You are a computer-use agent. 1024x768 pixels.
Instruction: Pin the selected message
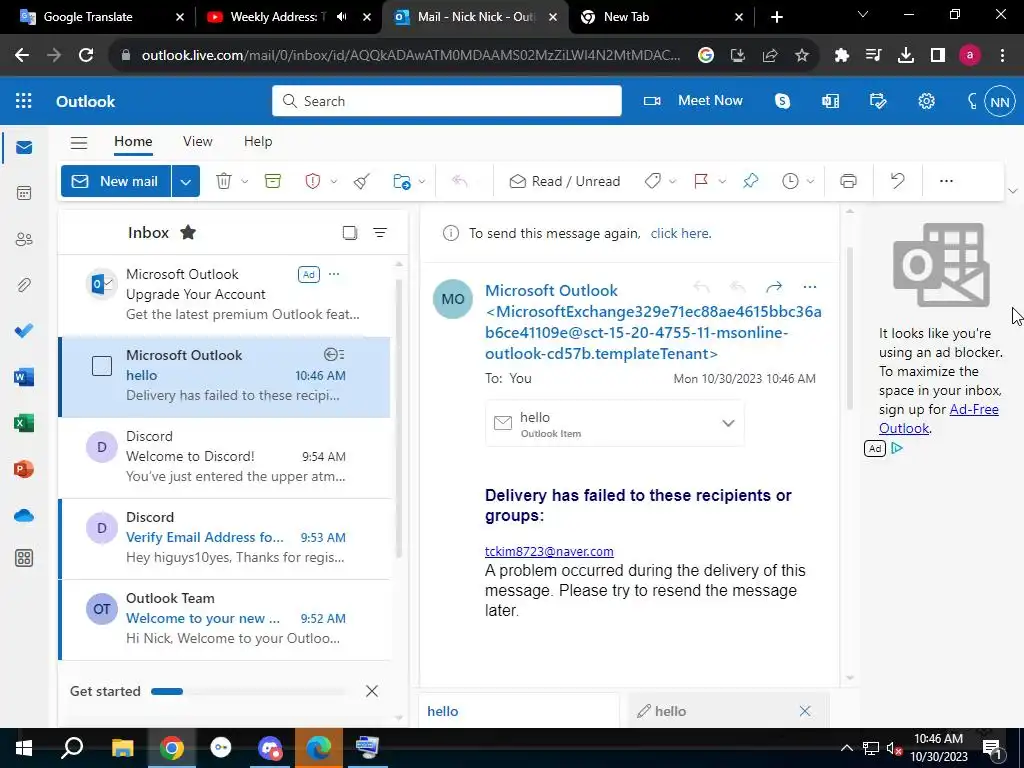click(750, 181)
